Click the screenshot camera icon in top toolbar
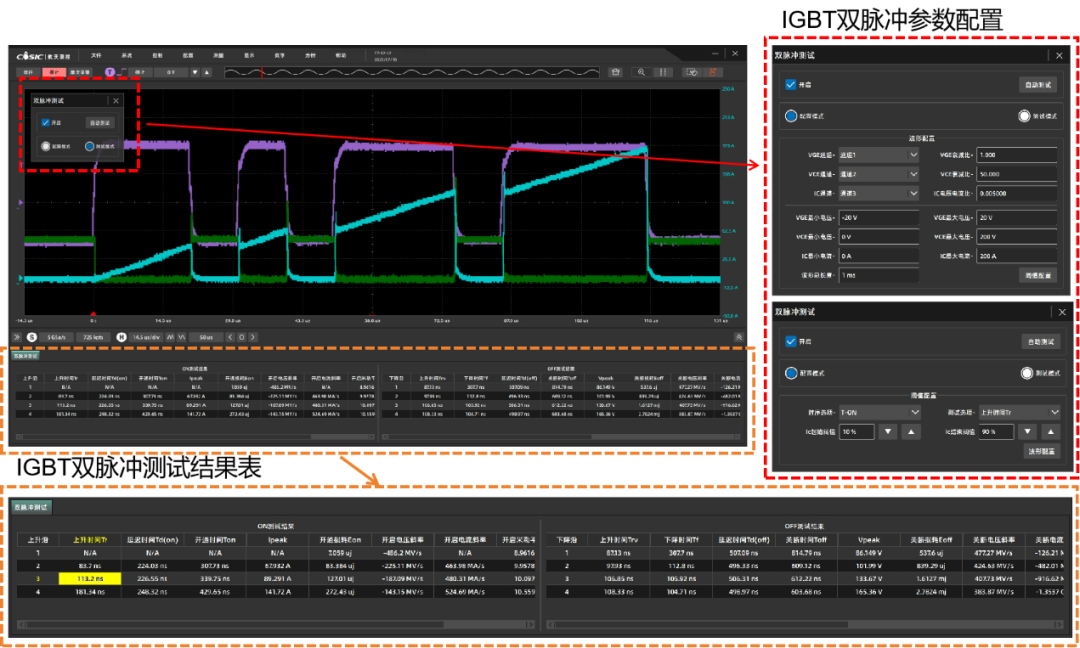This screenshot has height=648, width=1080. (x=616, y=72)
